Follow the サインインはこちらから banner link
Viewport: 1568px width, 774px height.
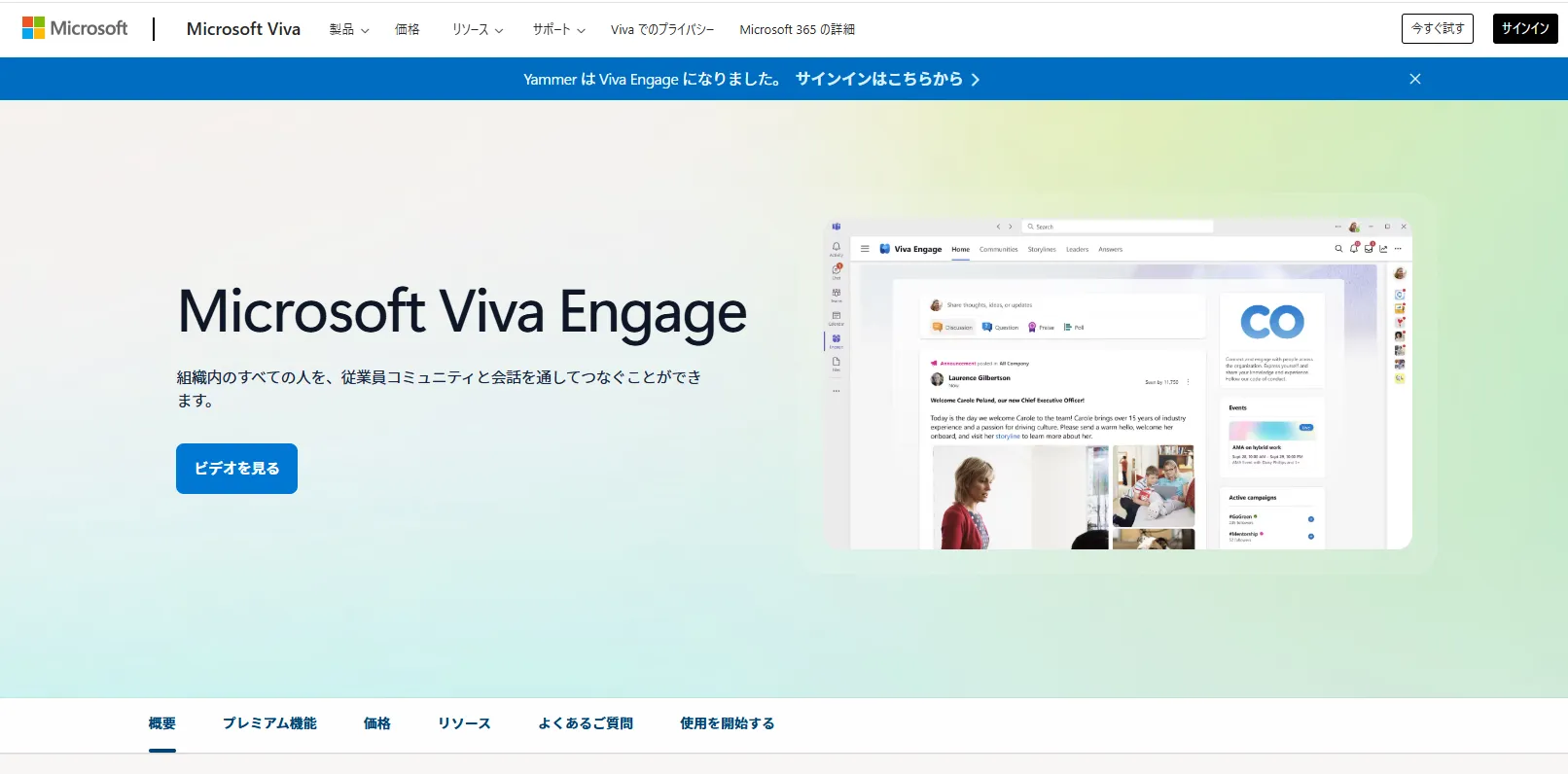tap(887, 79)
